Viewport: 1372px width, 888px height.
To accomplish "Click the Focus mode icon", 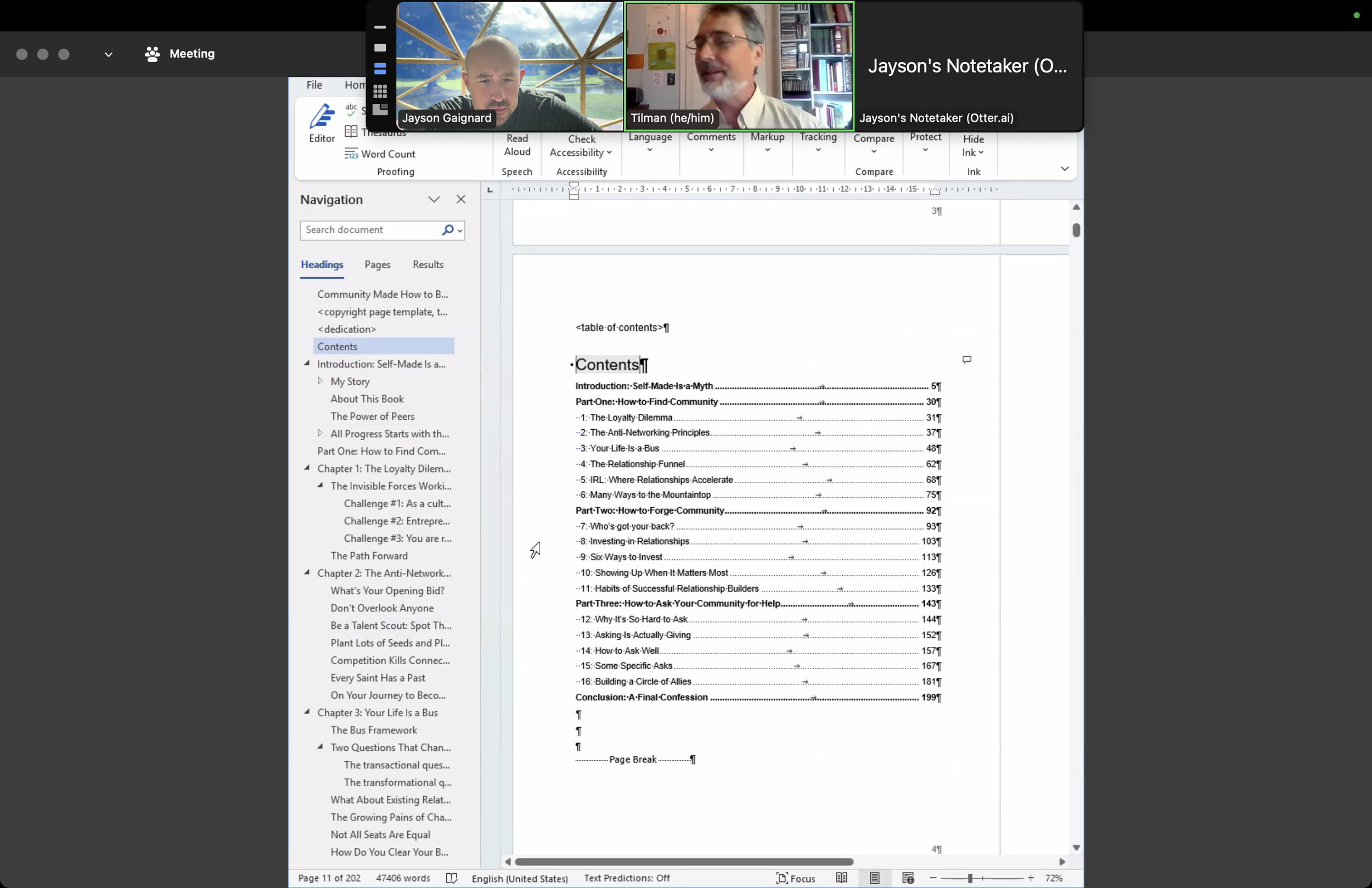I will point(796,878).
